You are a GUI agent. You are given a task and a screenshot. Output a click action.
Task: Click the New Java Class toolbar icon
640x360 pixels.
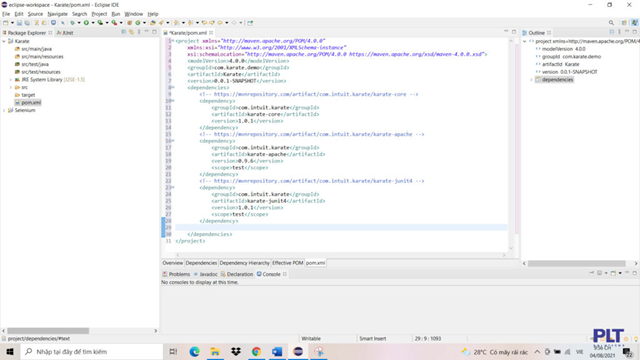point(138,23)
